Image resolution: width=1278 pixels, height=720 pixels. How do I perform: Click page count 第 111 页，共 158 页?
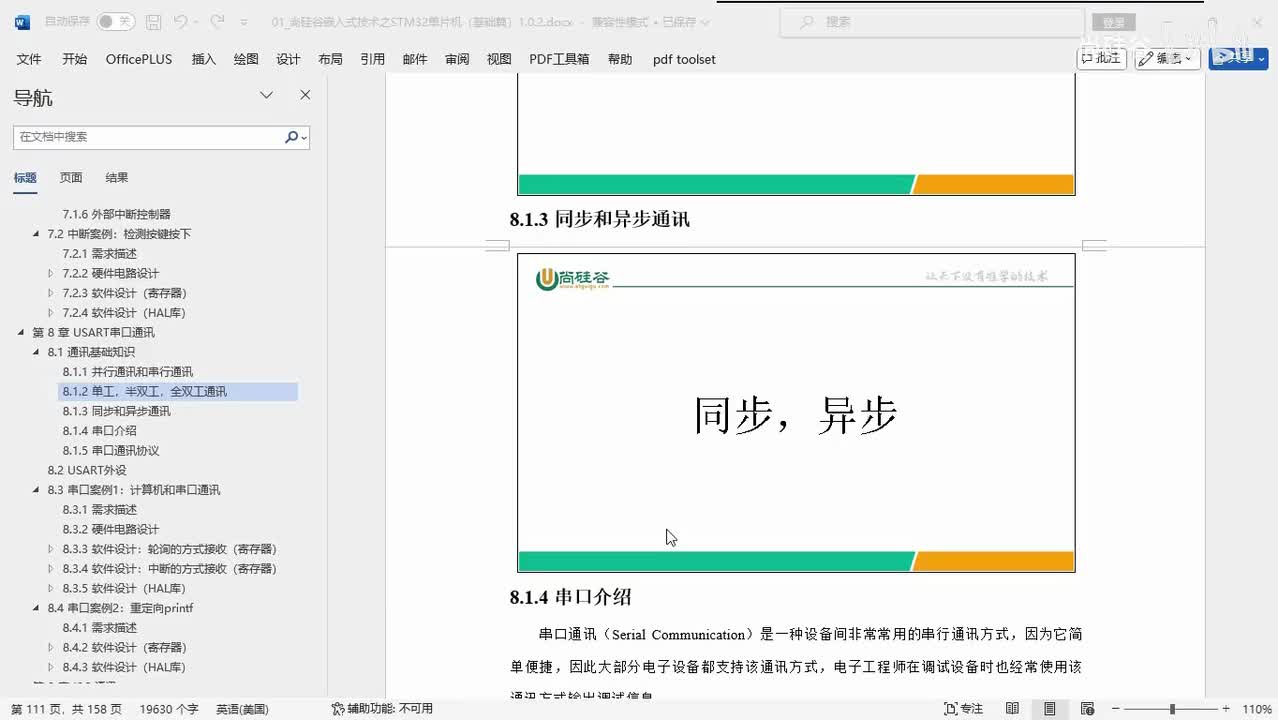66,709
